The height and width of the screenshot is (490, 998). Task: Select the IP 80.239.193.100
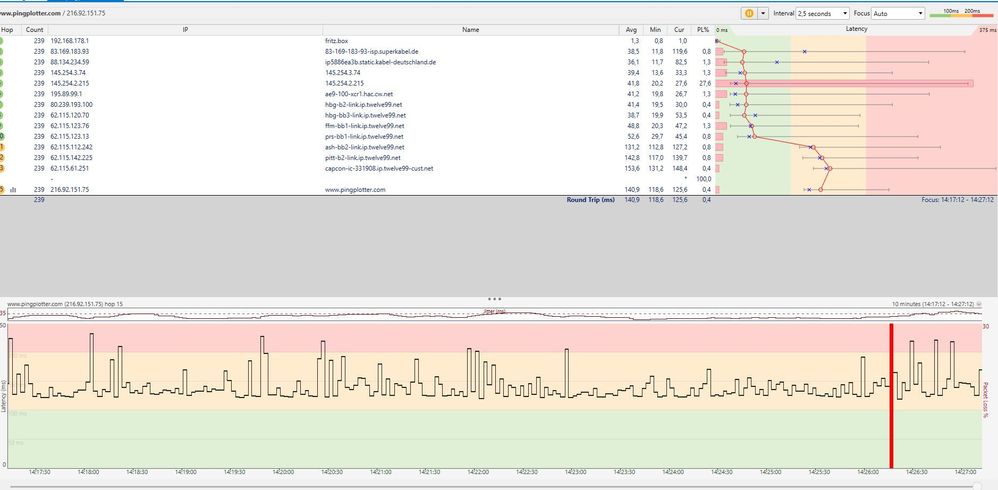(71, 104)
